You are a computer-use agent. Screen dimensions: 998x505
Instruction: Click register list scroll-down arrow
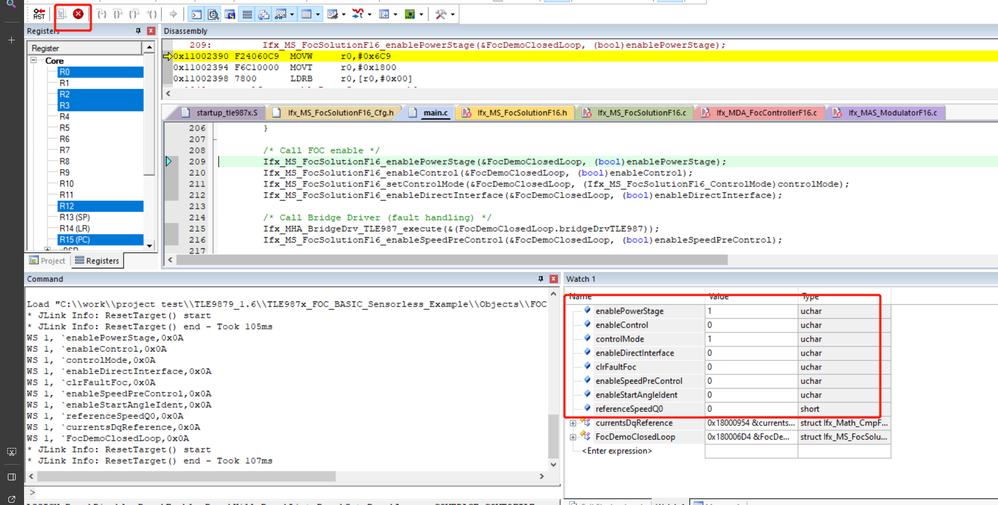149,245
